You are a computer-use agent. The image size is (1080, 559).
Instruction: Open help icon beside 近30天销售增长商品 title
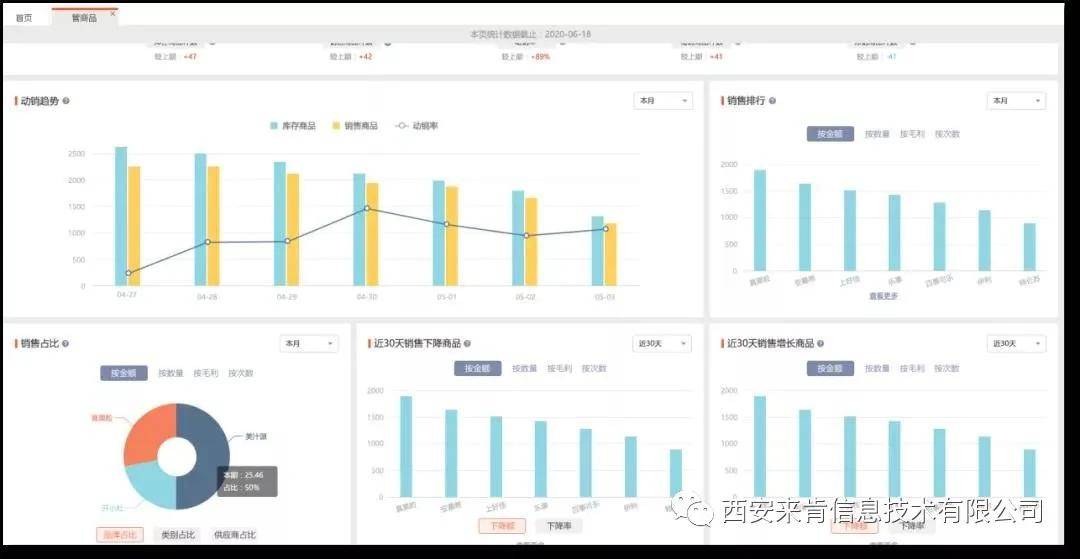pos(820,343)
